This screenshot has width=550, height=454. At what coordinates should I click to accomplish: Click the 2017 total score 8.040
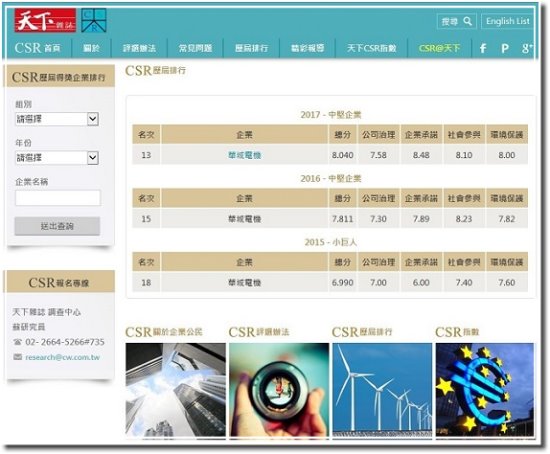343,155
